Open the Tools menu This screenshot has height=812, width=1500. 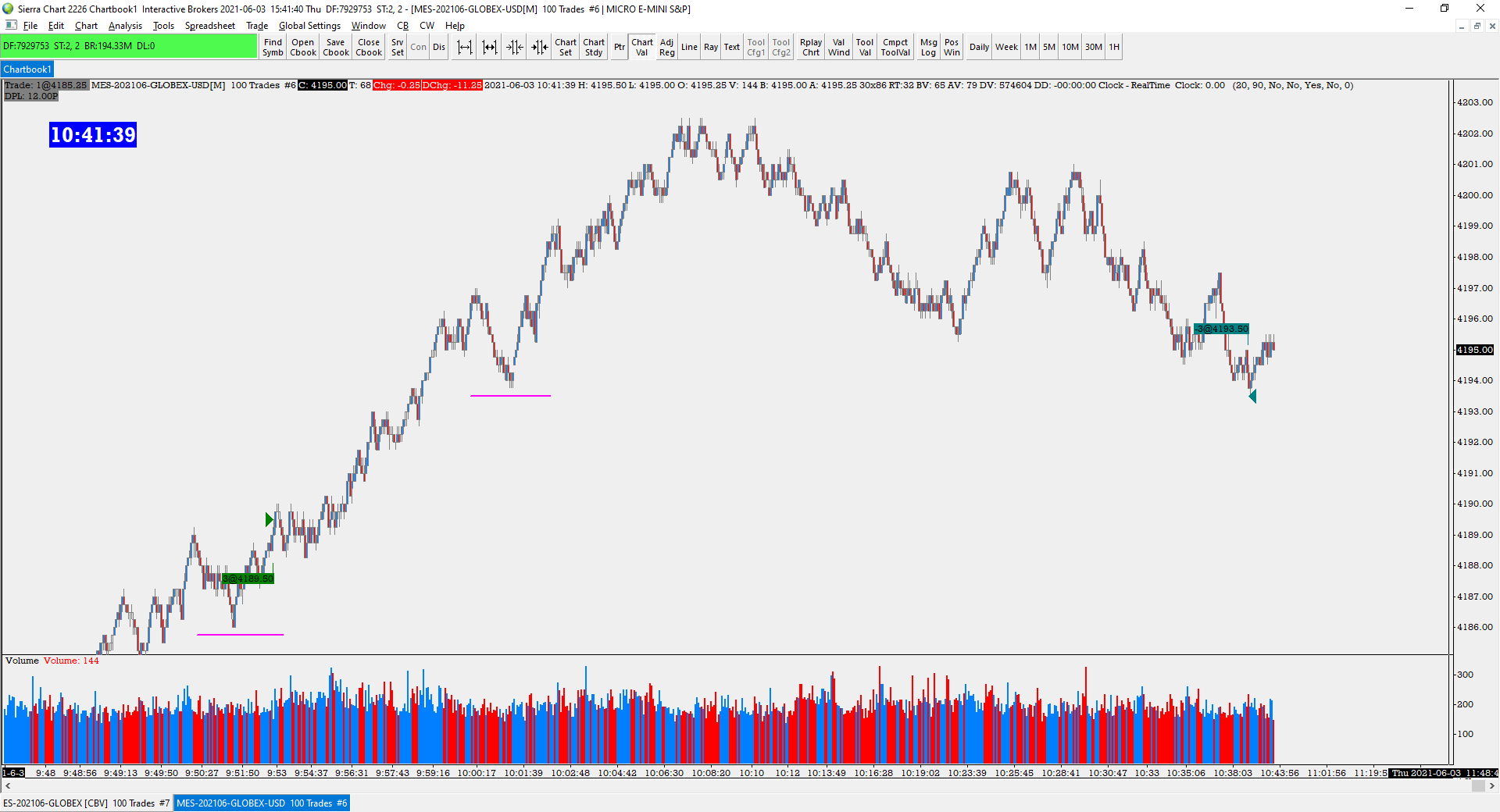point(163,26)
